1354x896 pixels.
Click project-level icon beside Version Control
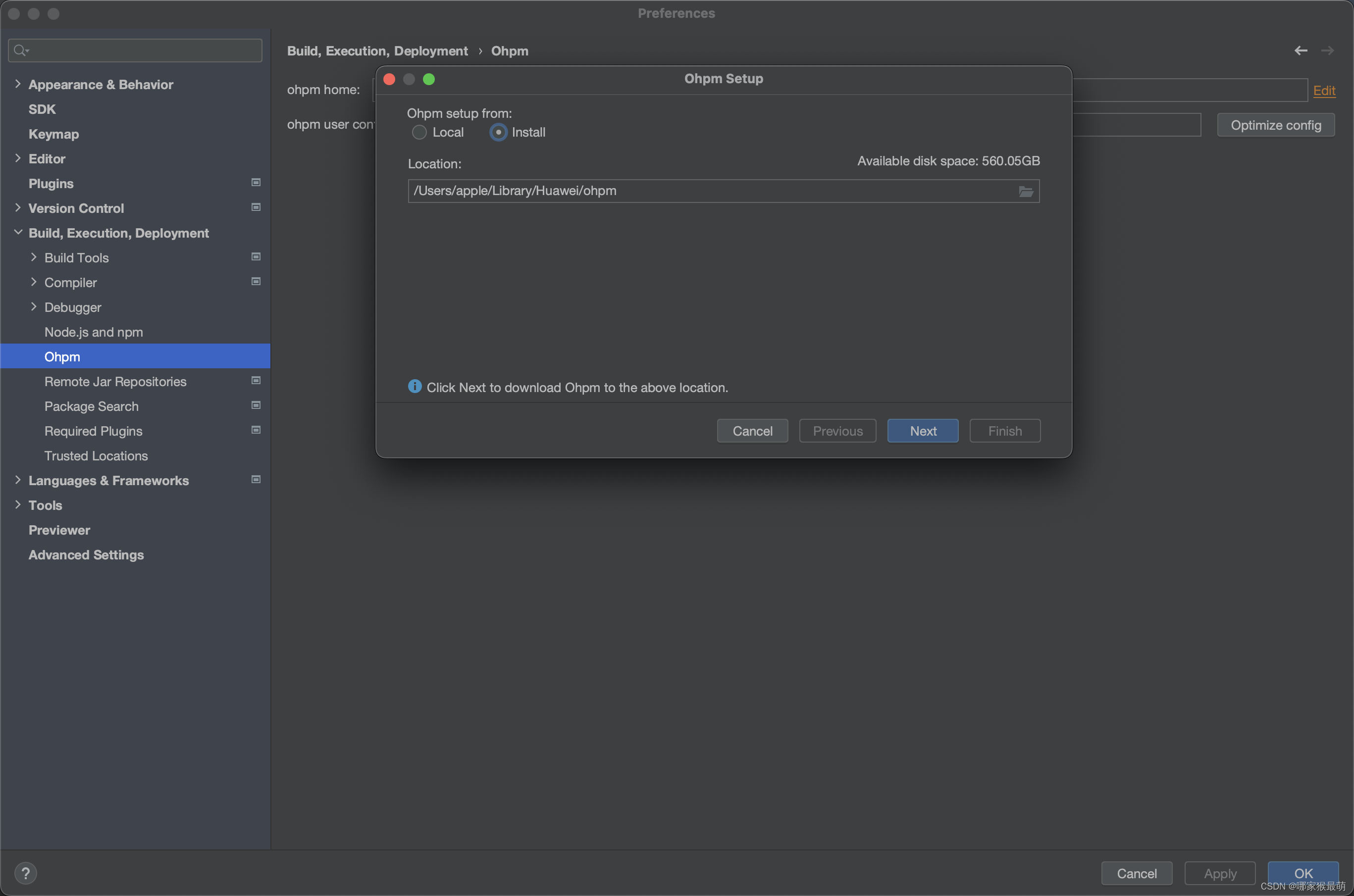(x=256, y=207)
